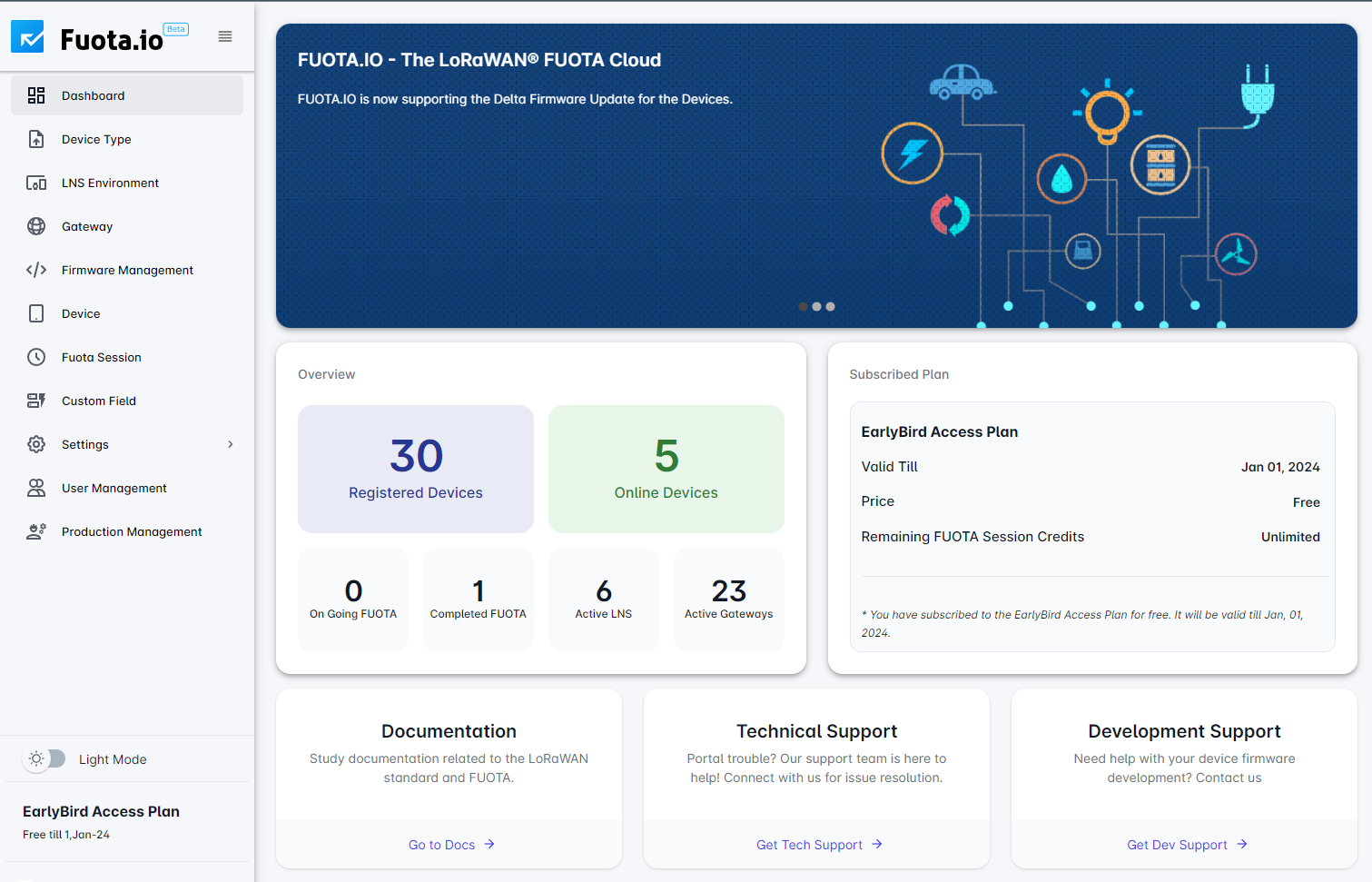The height and width of the screenshot is (882, 1372).
Task: Click the Jan 01, 2024 validity date
Action: point(1280,467)
